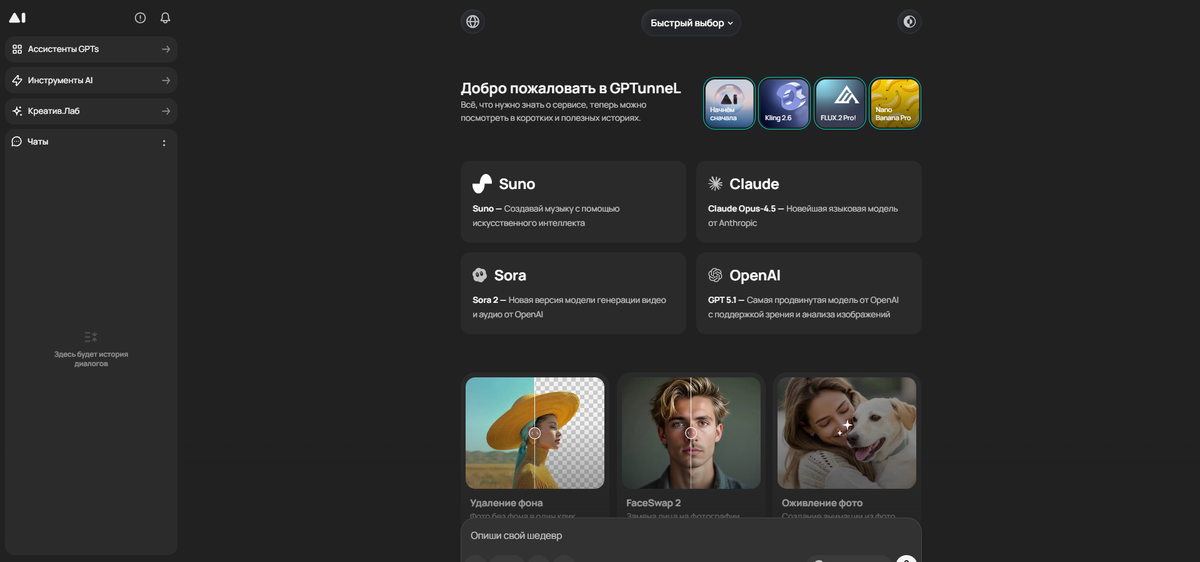Image resolution: width=1200 pixels, height=562 pixels.
Task: Click comparison handle on Удаление фона image
Action: click(x=535, y=433)
